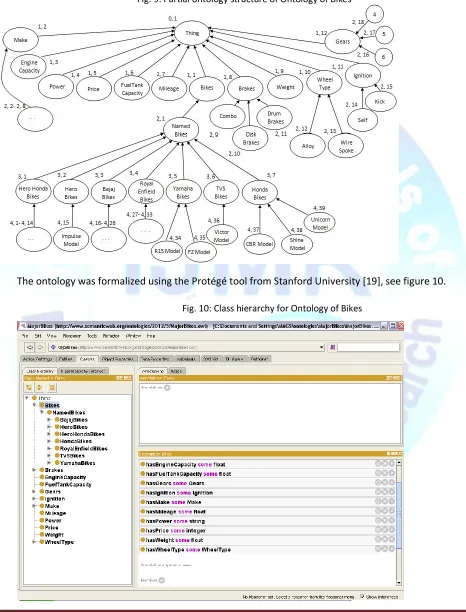This screenshot has height=612, width=466.
Task: Click the ontology icon in the address bar
Action: click(53, 347)
